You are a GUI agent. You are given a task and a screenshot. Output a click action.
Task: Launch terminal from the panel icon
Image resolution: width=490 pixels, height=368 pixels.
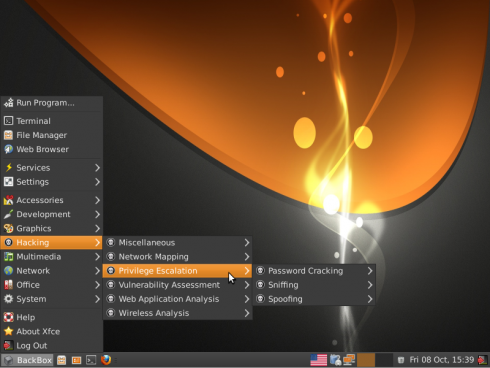(91, 360)
